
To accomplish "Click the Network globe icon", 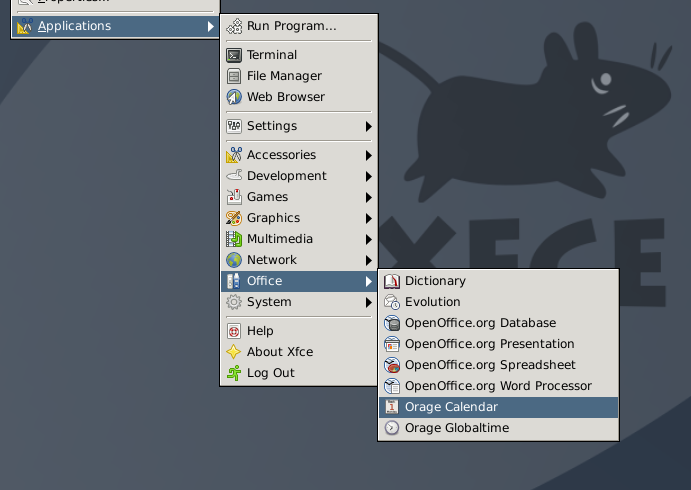I will (x=234, y=260).
